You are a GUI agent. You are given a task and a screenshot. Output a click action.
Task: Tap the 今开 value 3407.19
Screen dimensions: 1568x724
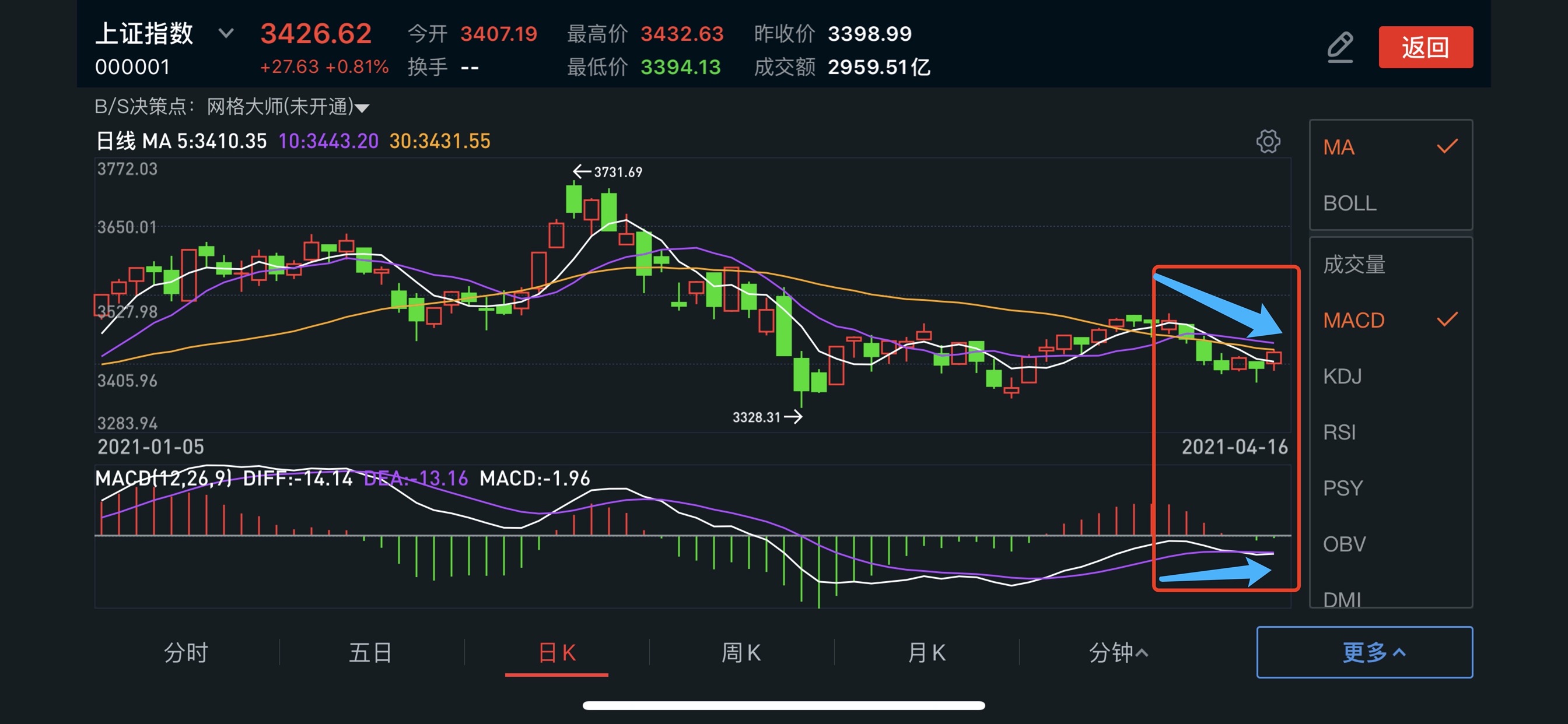[x=499, y=33]
